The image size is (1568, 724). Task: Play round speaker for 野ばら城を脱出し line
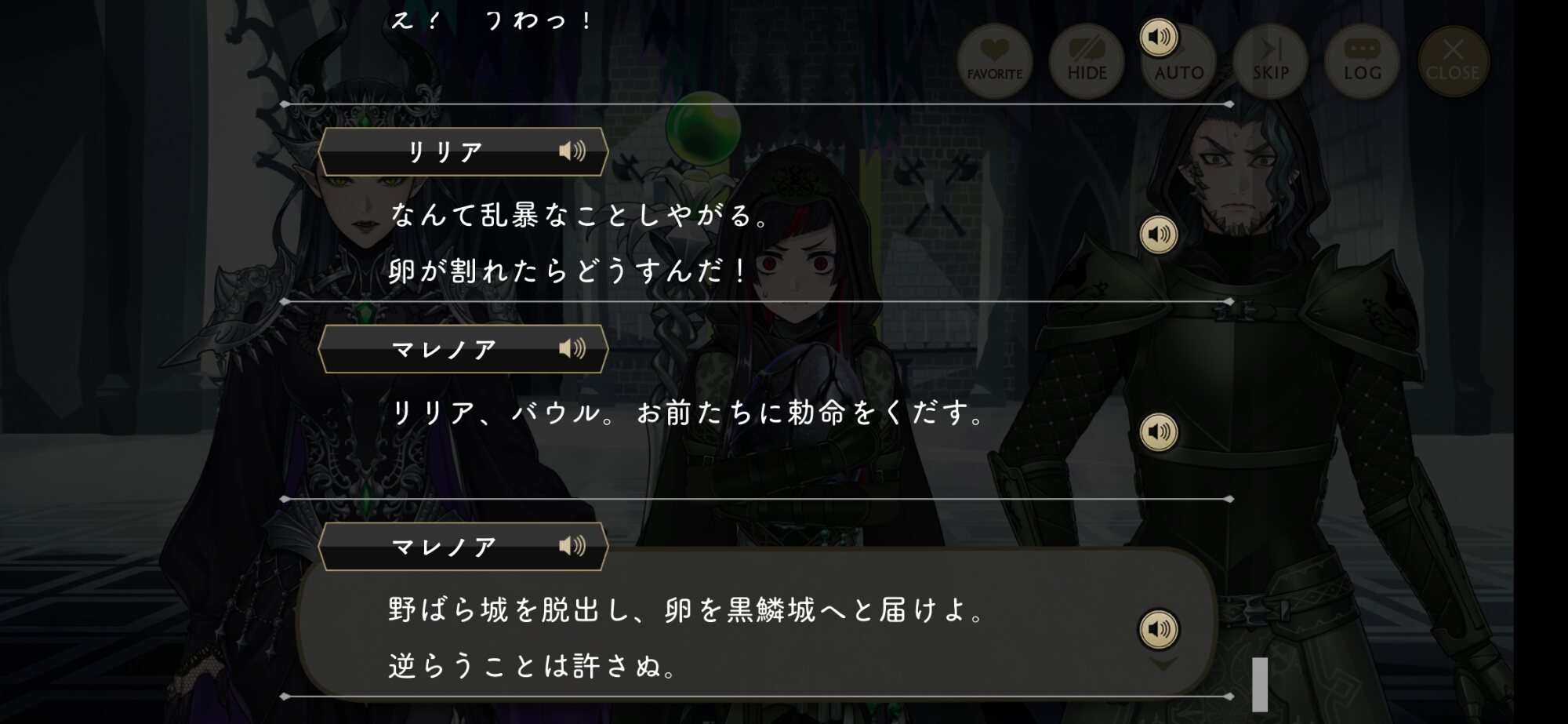click(1159, 629)
